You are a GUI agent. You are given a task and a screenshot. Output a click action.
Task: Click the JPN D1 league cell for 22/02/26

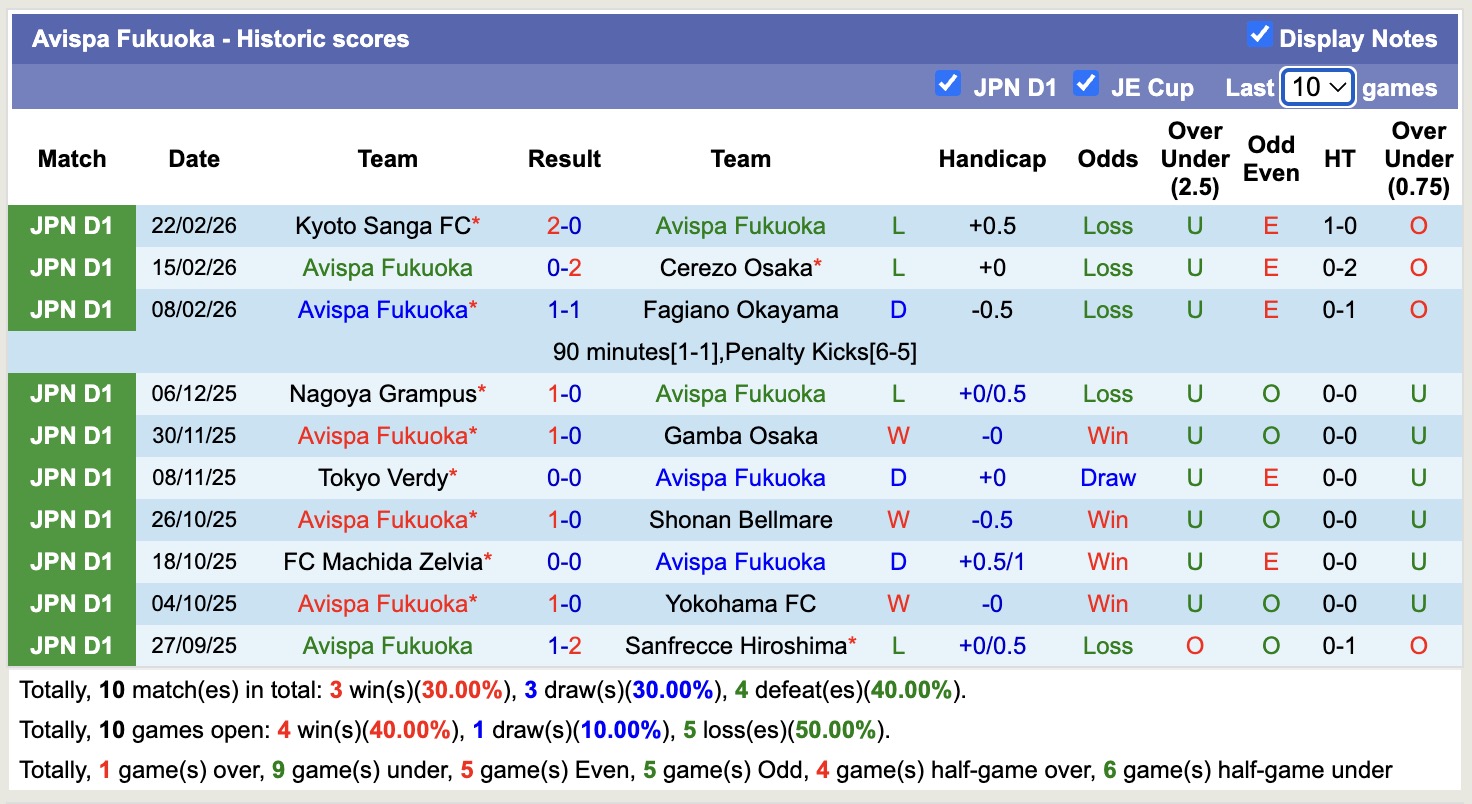72,226
